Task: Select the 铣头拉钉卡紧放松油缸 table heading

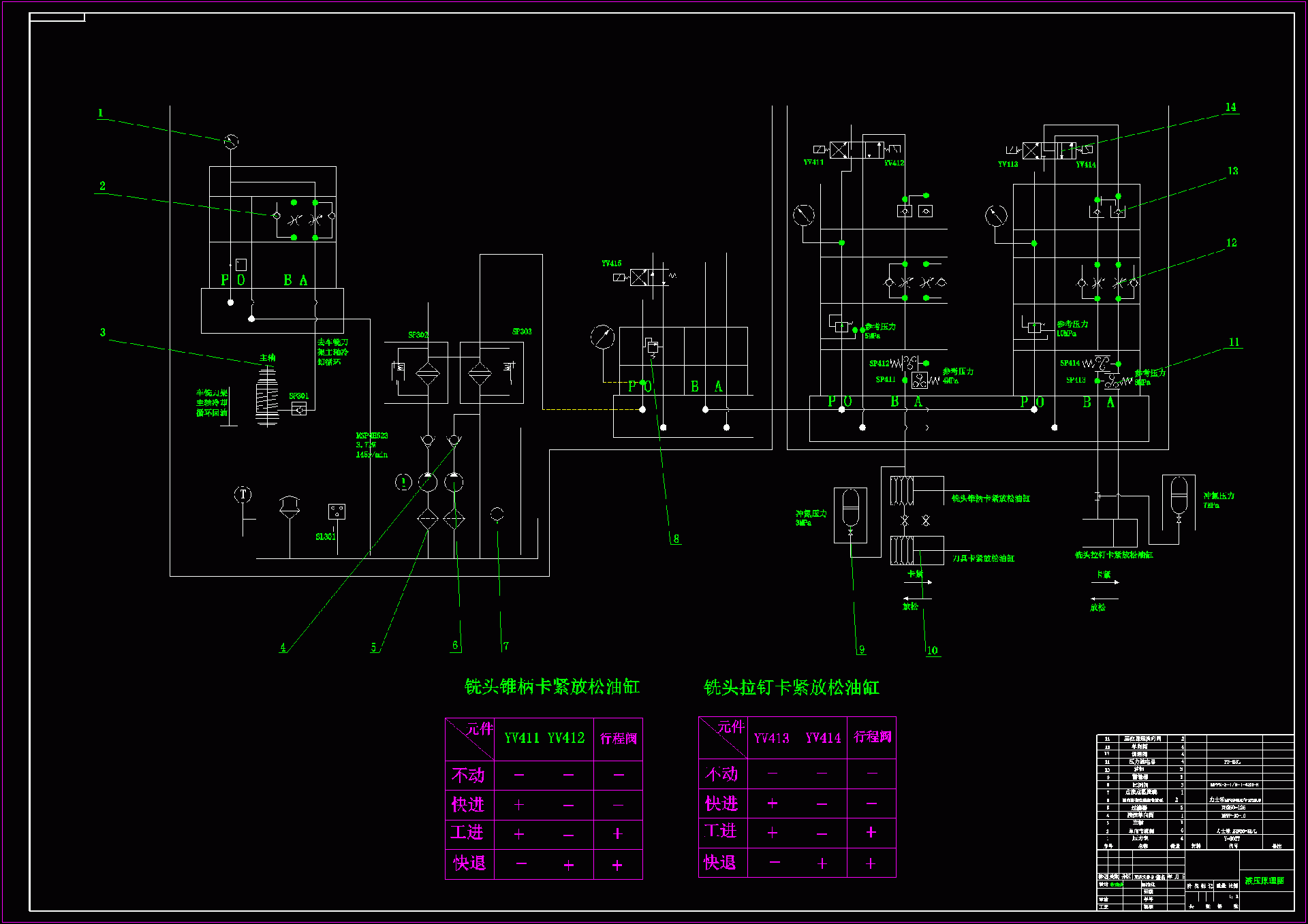Action: point(791,687)
